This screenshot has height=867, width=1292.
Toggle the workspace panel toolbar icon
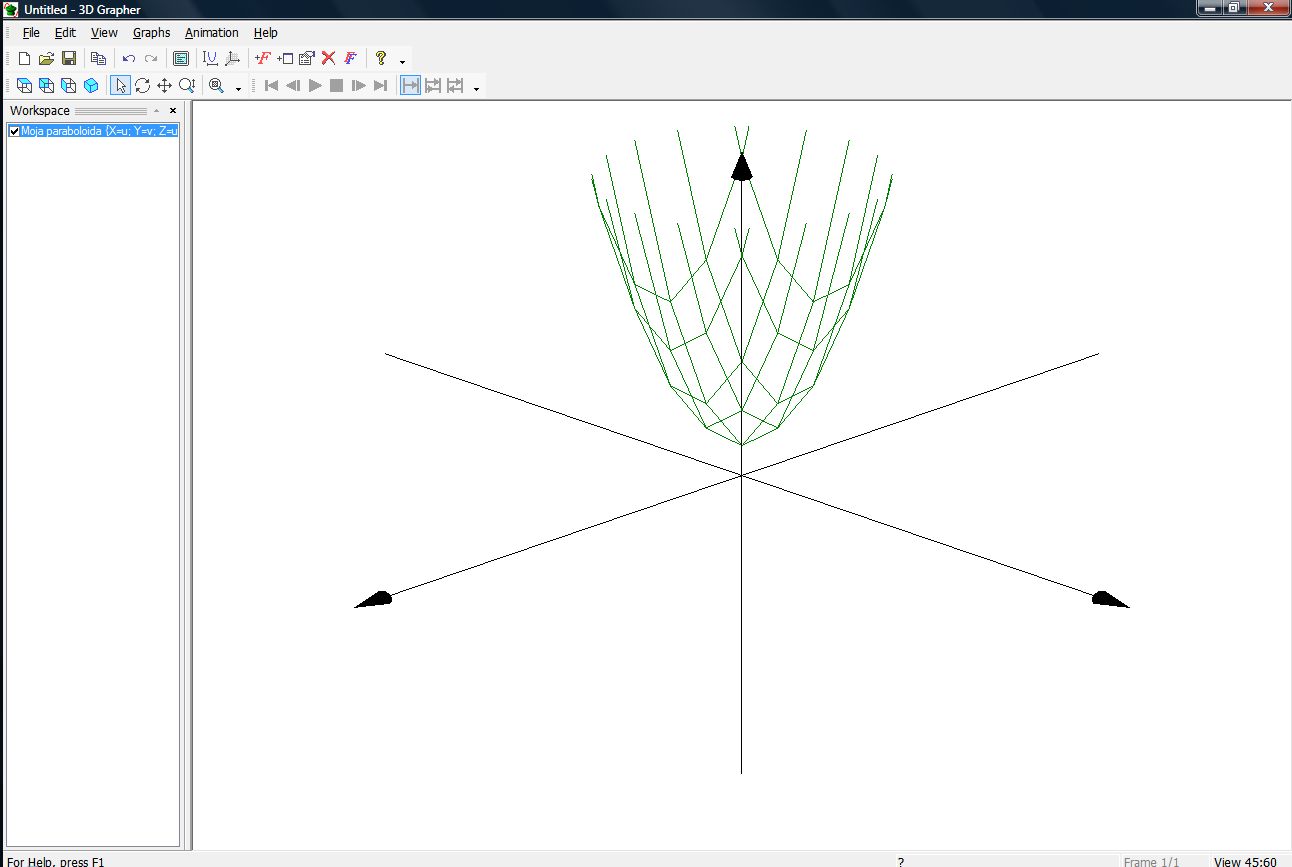point(181,59)
